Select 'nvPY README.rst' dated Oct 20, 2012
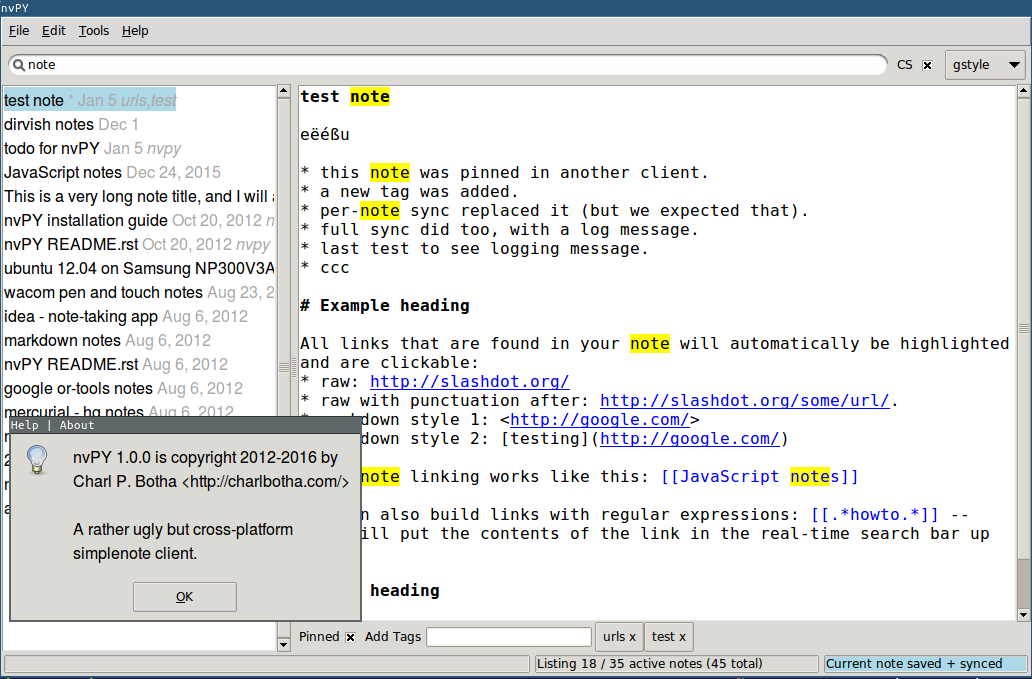The width and height of the screenshot is (1032, 679). pyautogui.click(x=137, y=245)
